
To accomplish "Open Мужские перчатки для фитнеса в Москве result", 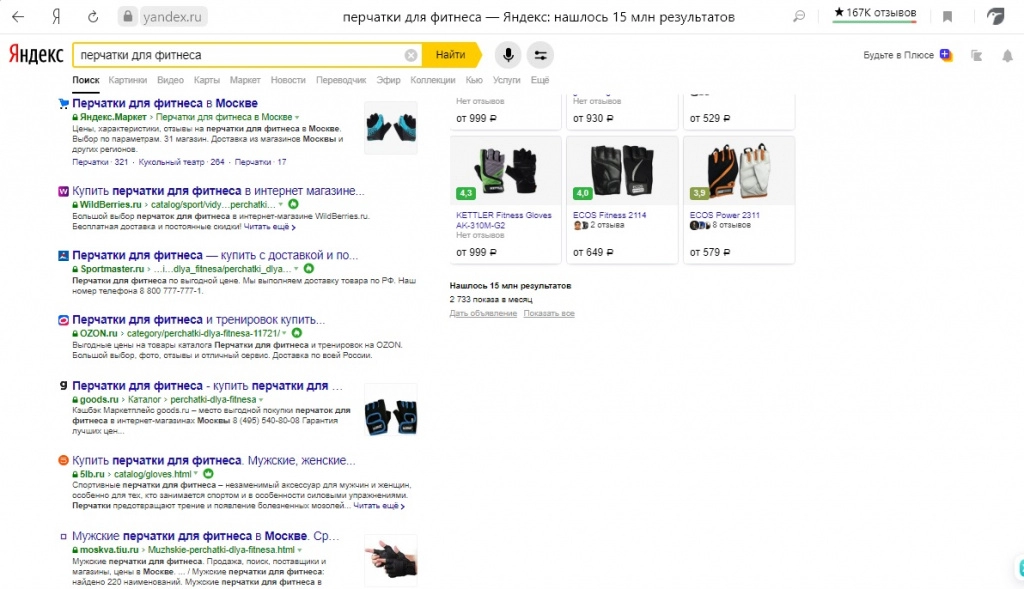I will tap(206, 535).
